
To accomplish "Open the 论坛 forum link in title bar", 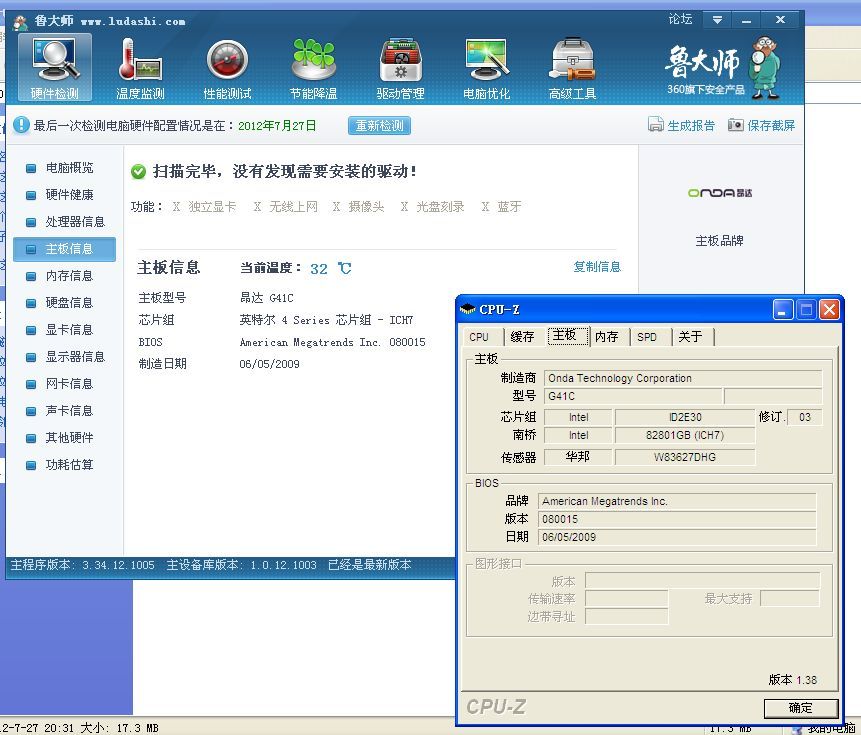I will click(x=680, y=19).
